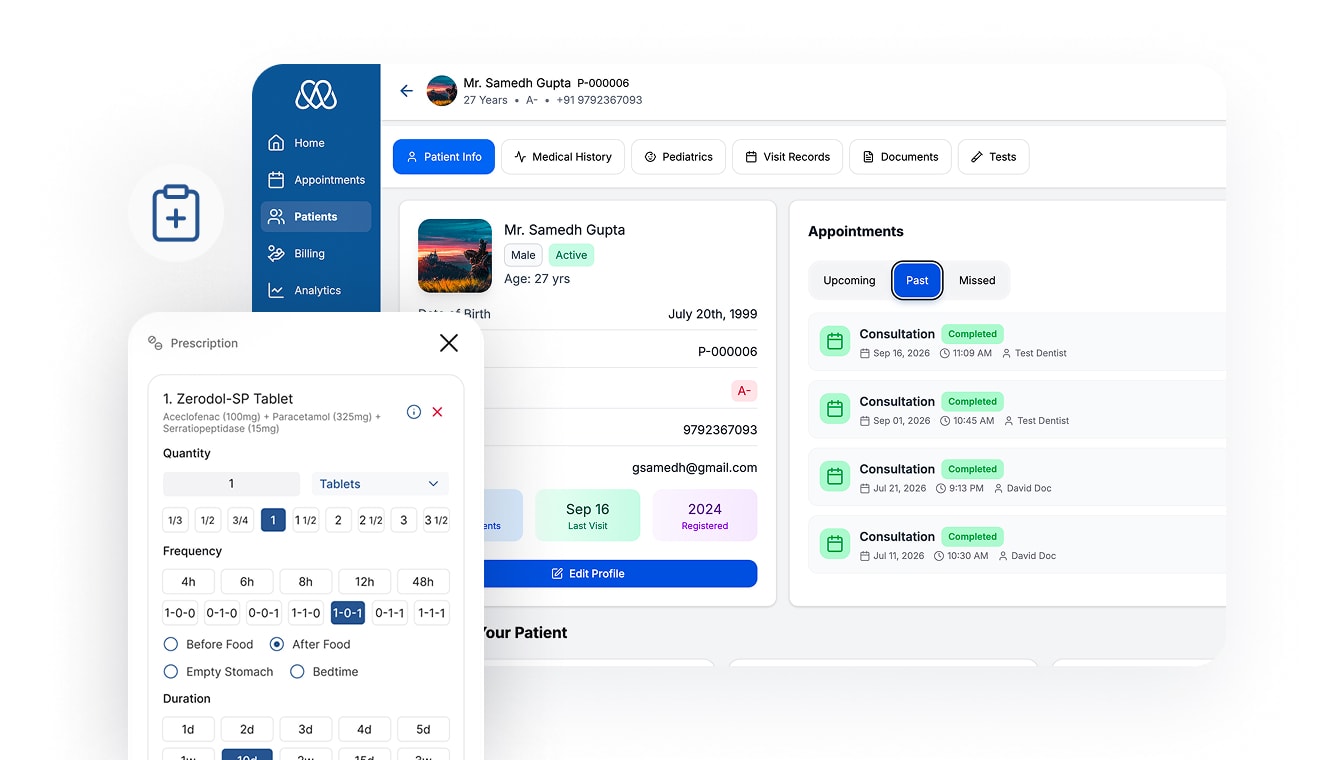Set duration to 3d
The height and width of the screenshot is (760, 1322).
click(x=305, y=729)
